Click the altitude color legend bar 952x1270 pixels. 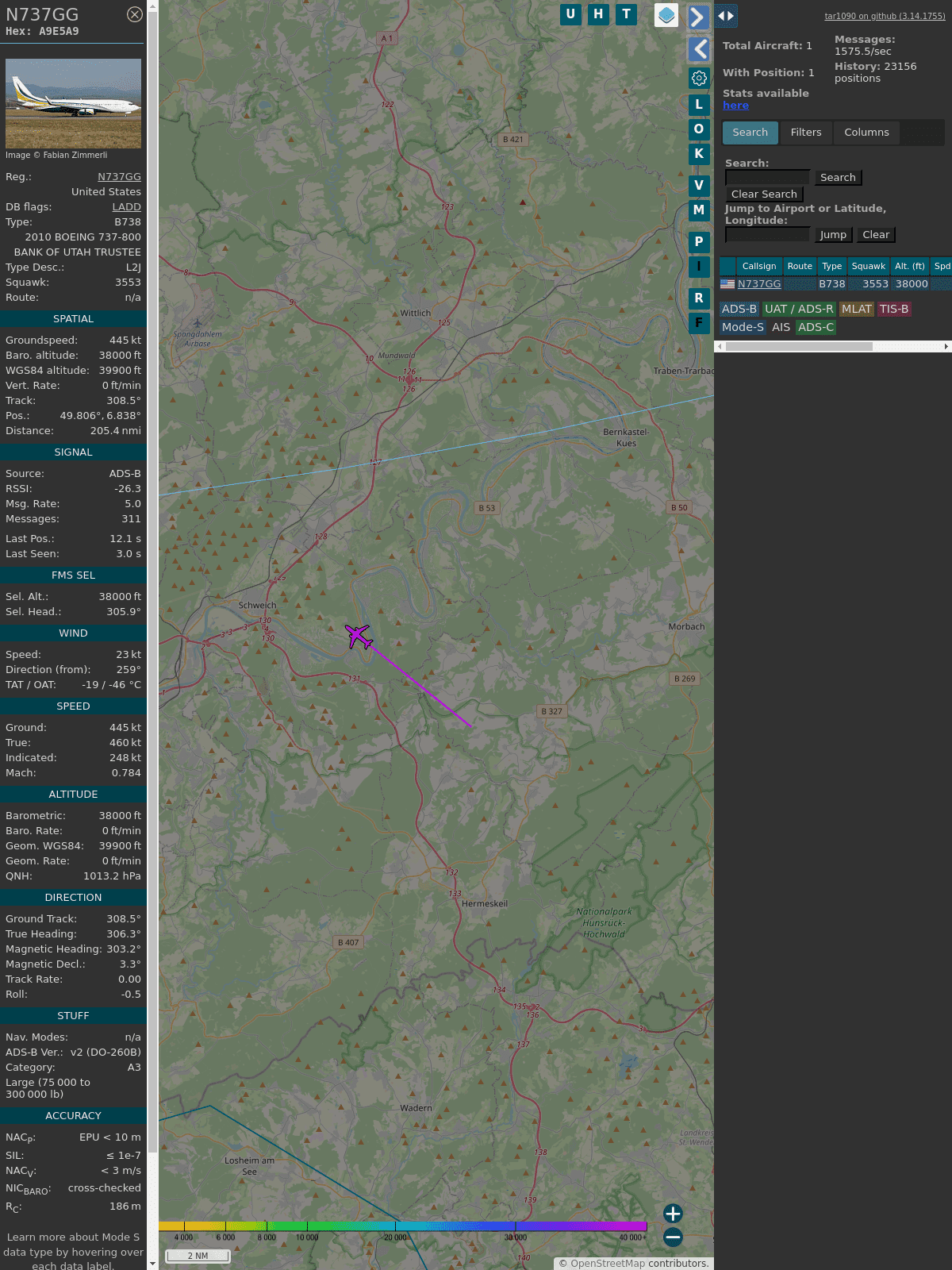click(x=403, y=1227)
